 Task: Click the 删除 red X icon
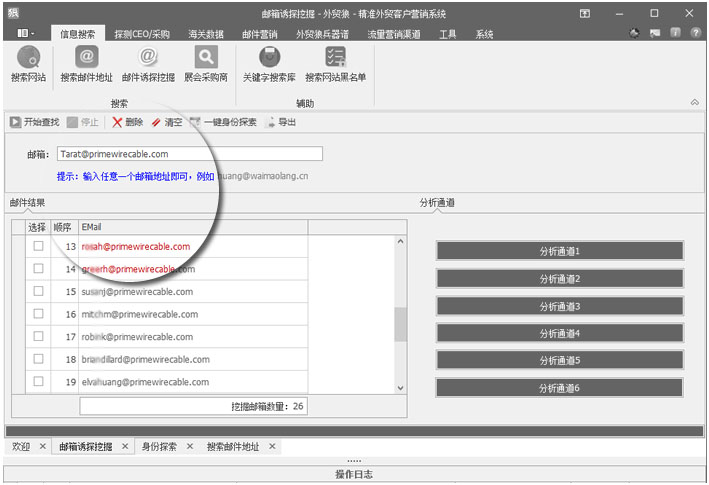click(118, 122)
